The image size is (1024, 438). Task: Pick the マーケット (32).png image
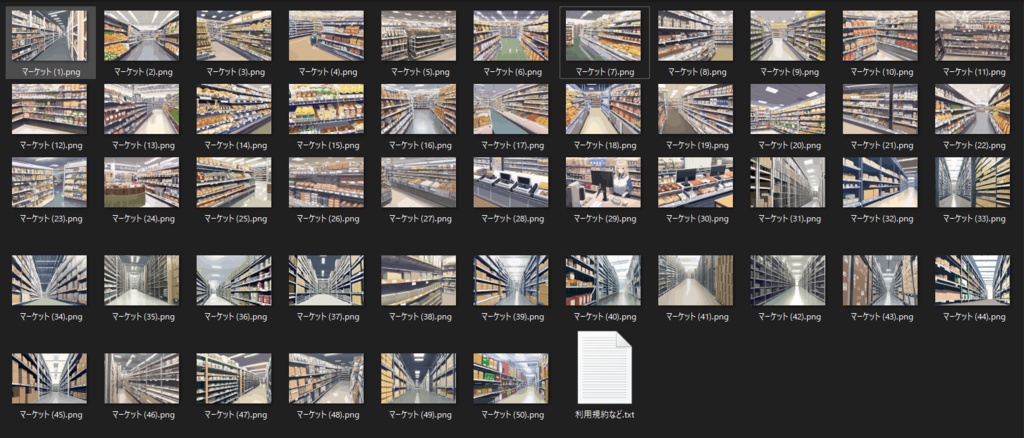point(880,182)
